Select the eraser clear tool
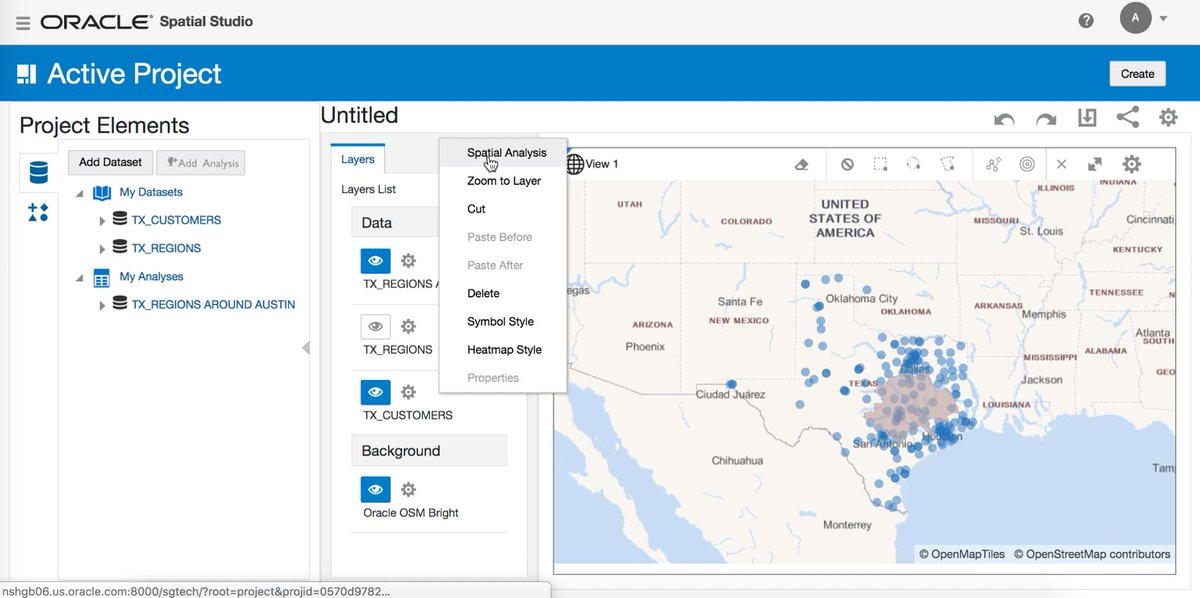1200x598 pixels. (801, 164)
